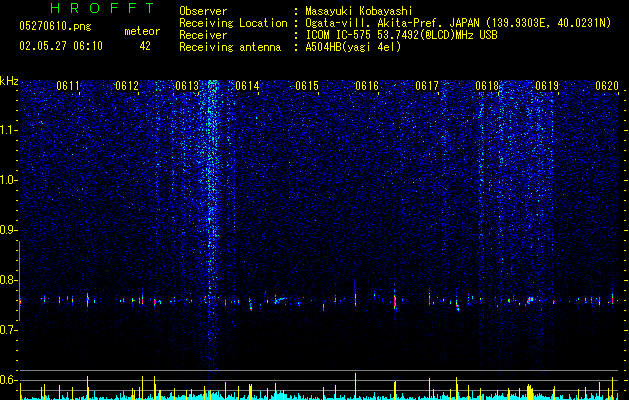Click the Receiving antenna field label

pos(230,47)
